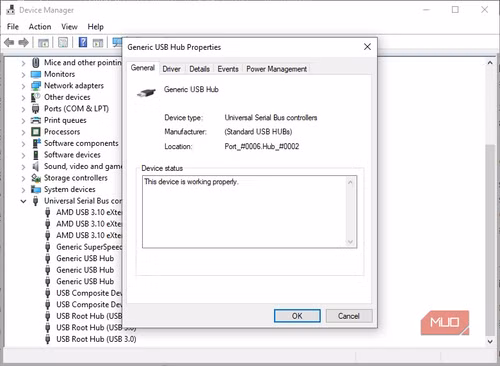Select the General tab

tap(143, 68)
